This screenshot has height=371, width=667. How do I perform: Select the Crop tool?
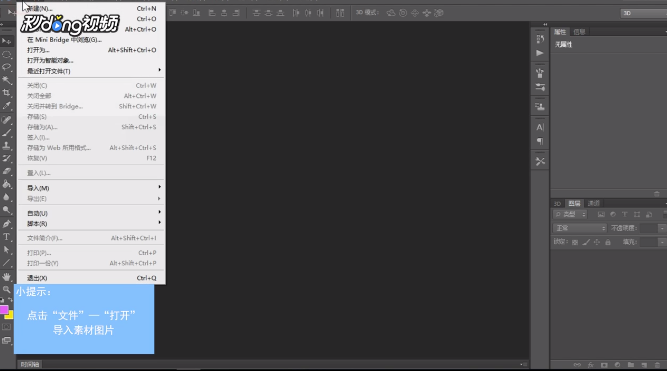6,93
